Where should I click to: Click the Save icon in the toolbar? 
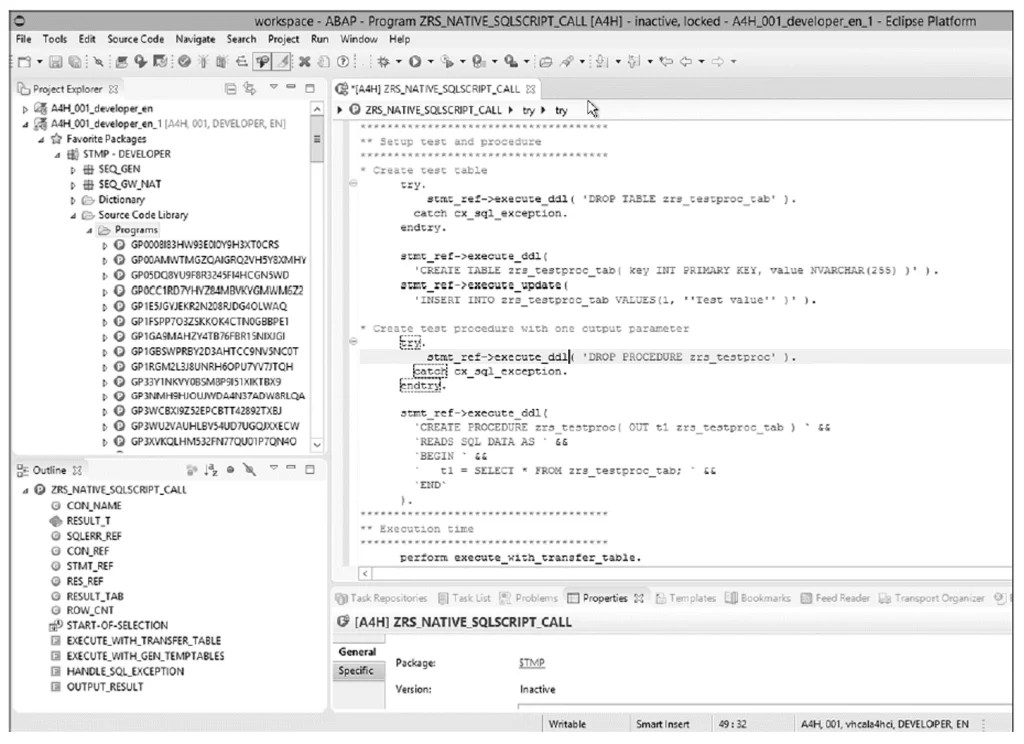click(56, 61)
